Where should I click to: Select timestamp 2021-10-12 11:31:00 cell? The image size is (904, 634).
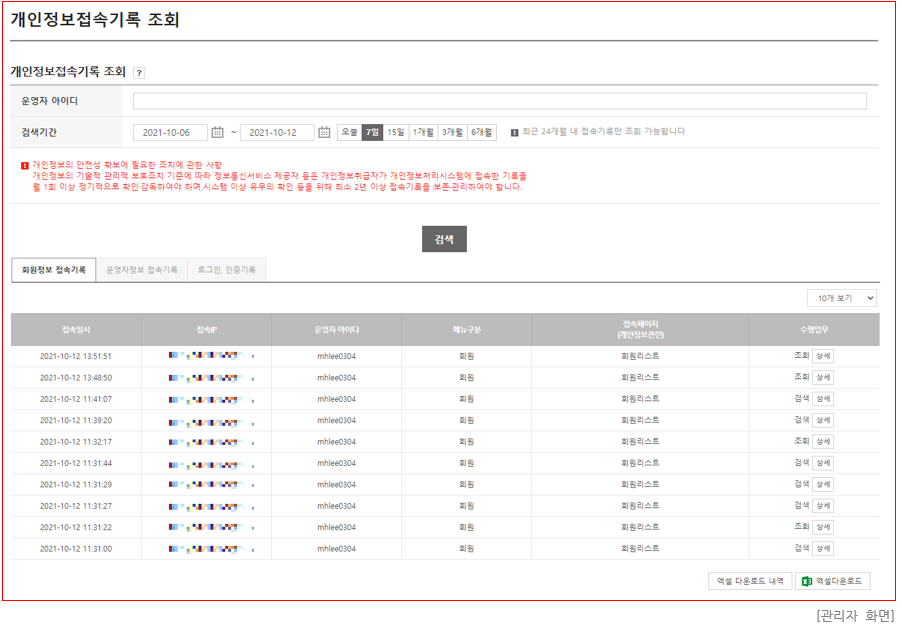(76, 549)
